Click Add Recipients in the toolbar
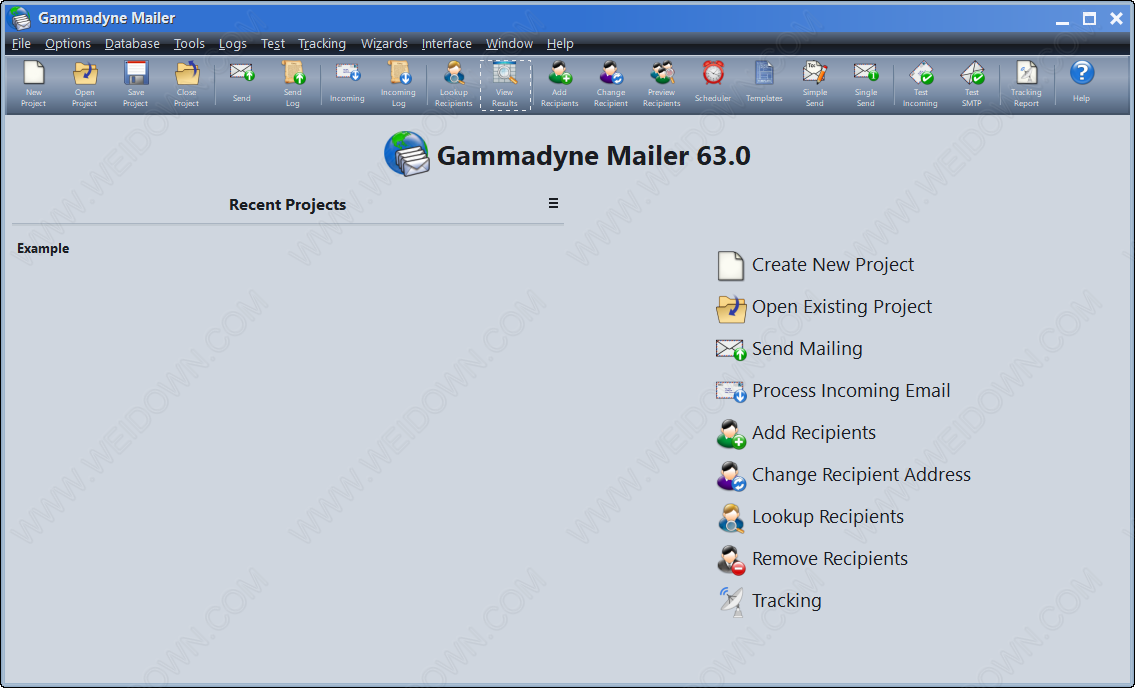This screenshot has width=1135, height=688. (x=560, y=84)
